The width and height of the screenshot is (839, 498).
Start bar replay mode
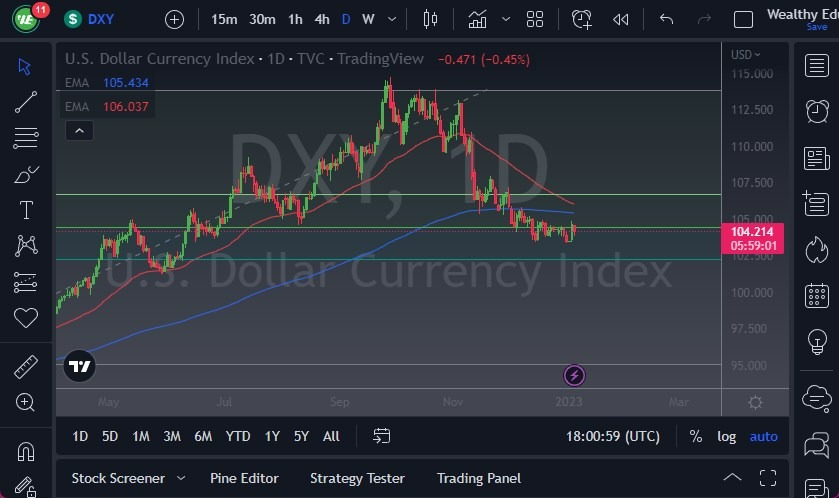tap(621, 19)
